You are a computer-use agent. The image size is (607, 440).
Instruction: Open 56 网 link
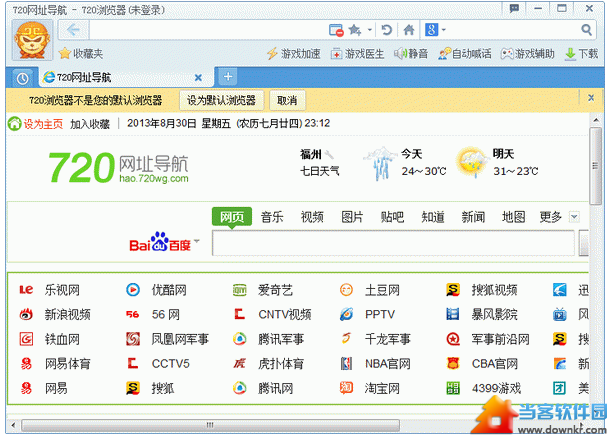tap(166, 314)
